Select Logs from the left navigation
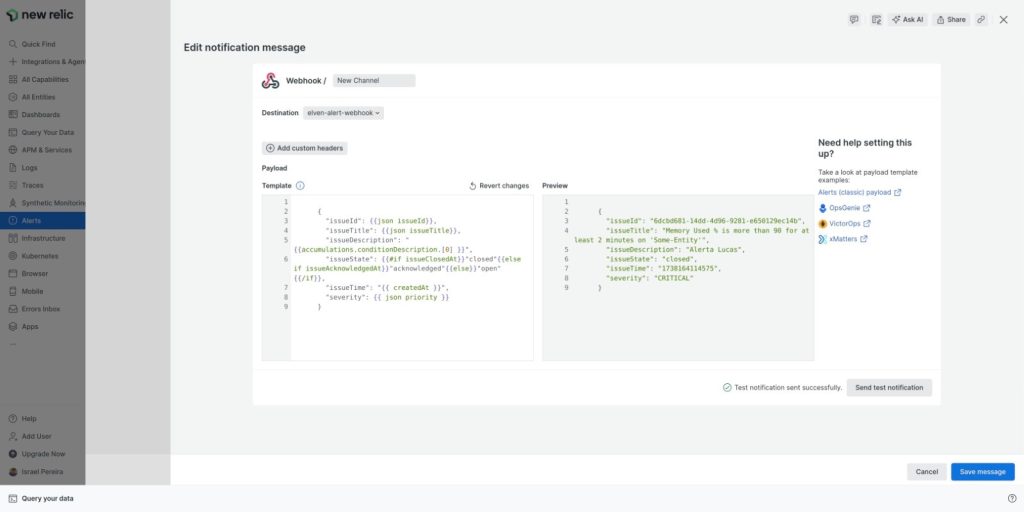Screen dimensions: 1024x512 (x=30, y=167)
